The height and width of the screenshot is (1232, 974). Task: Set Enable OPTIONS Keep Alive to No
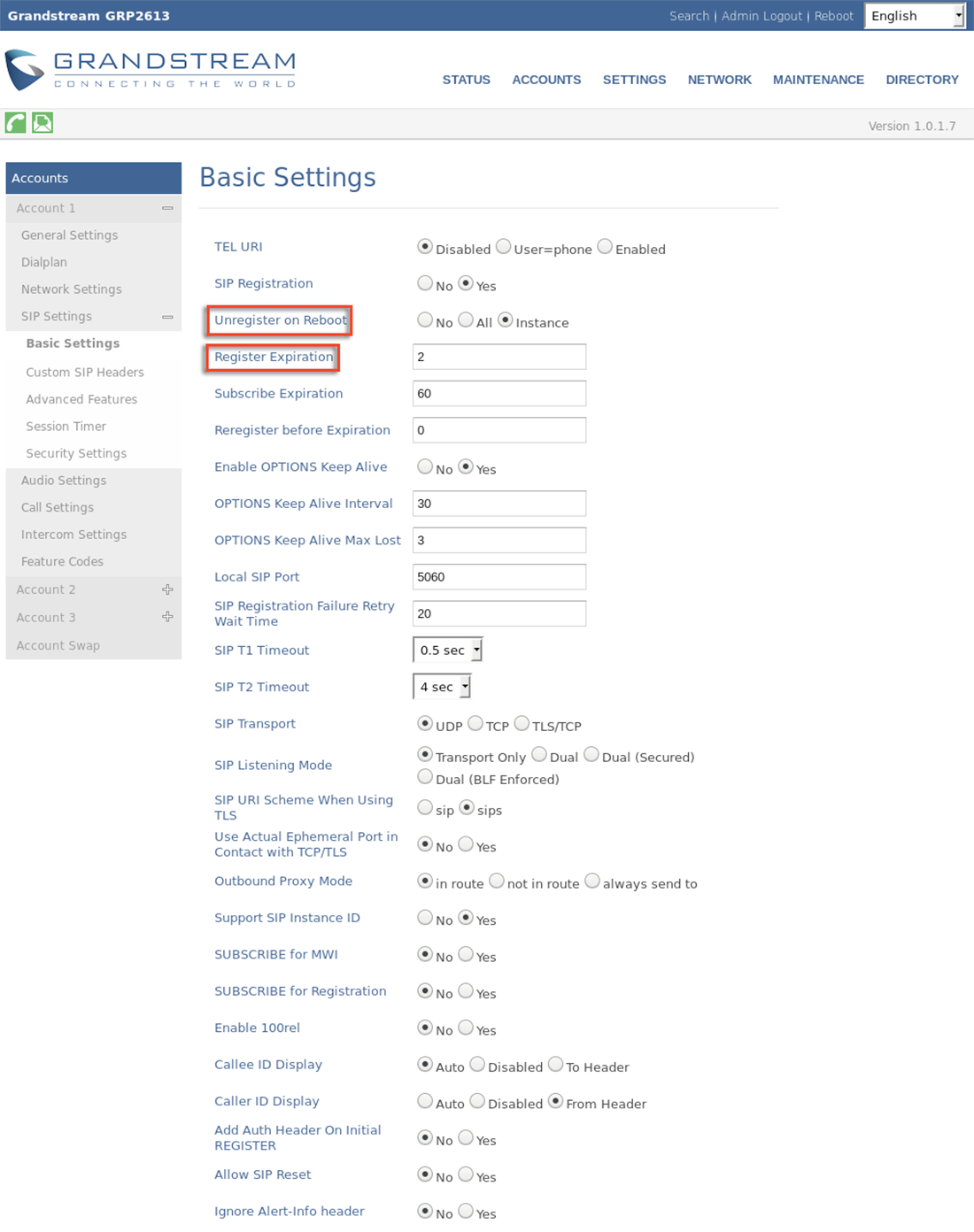point(425,466)
